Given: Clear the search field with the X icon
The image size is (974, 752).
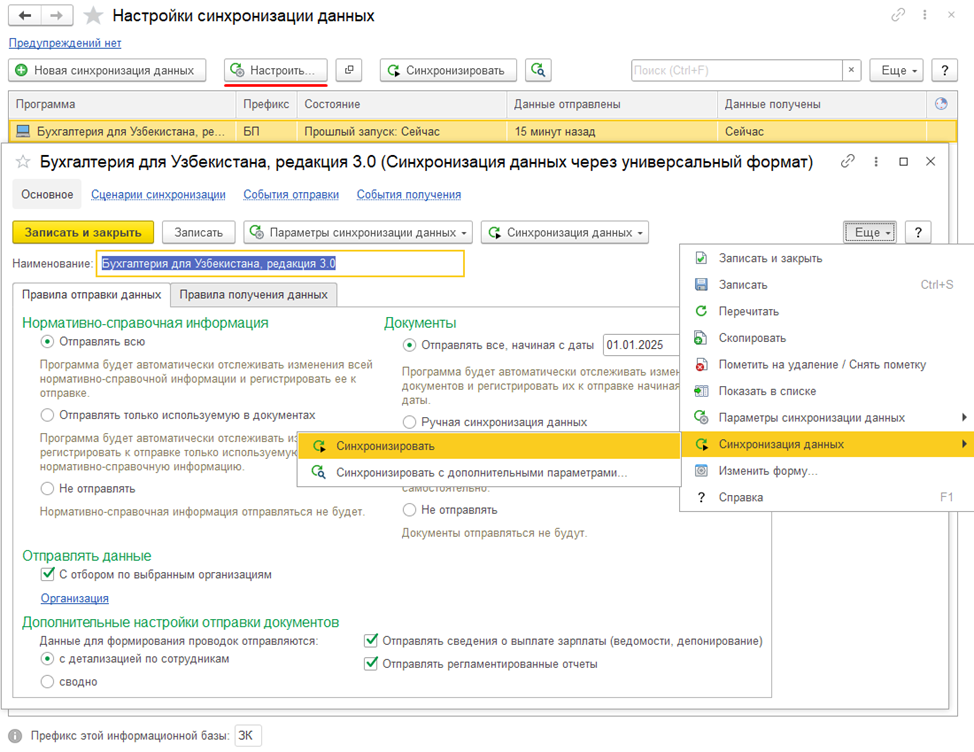Looking at the screenshot, I should click(x=851, y=70).
